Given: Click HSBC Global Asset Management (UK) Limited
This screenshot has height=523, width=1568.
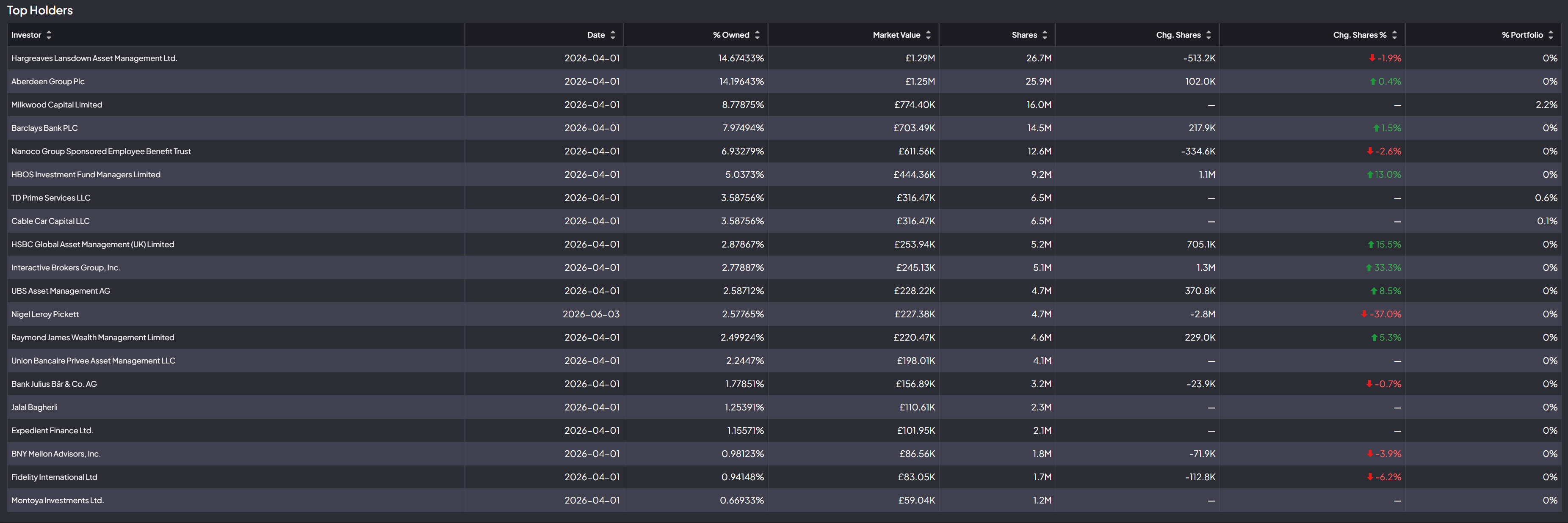Looking at the screenshot, I should pyautogui.click(x=92, y=245).
